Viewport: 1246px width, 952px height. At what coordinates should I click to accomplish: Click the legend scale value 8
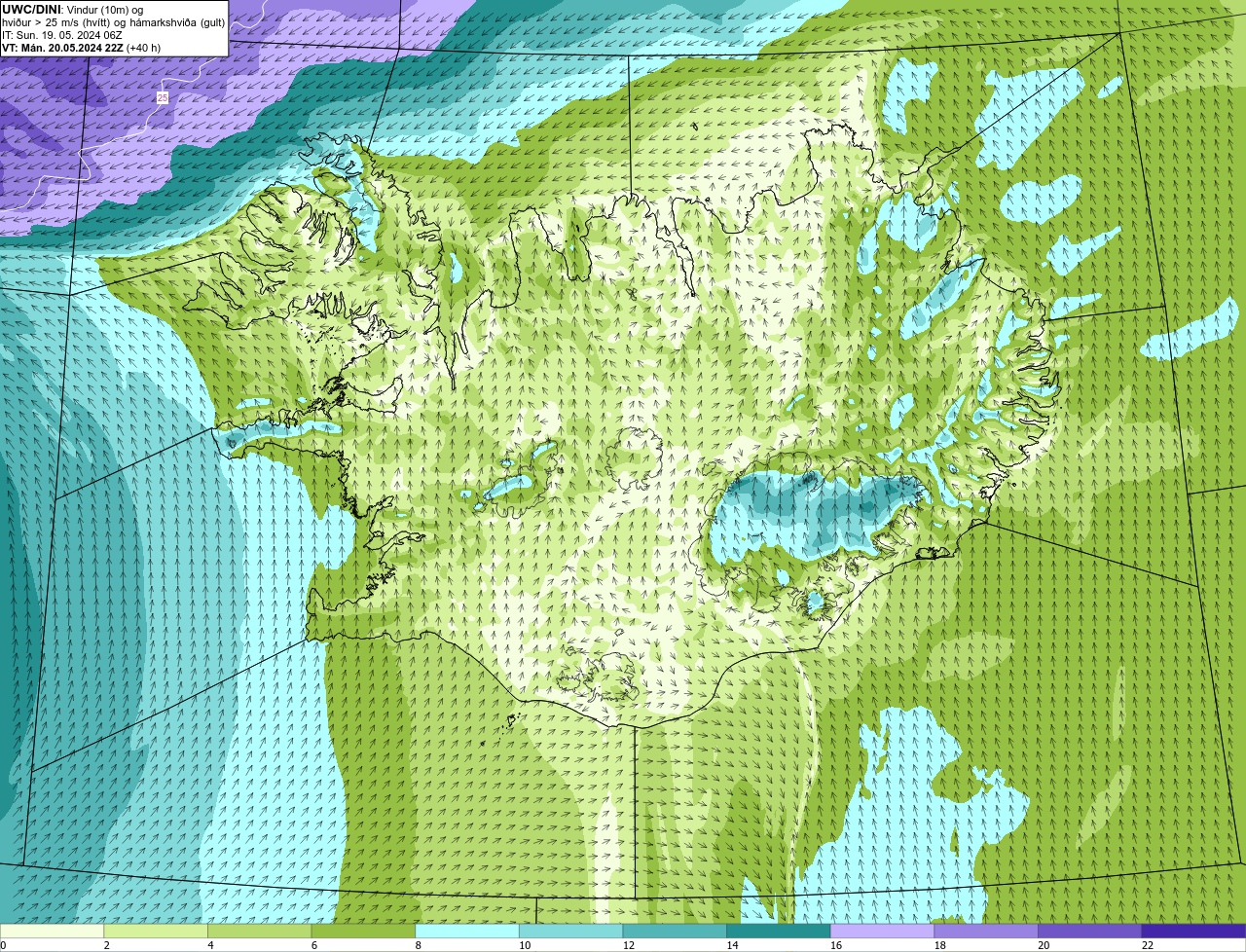pyautogui.click(x=418, y=945)
